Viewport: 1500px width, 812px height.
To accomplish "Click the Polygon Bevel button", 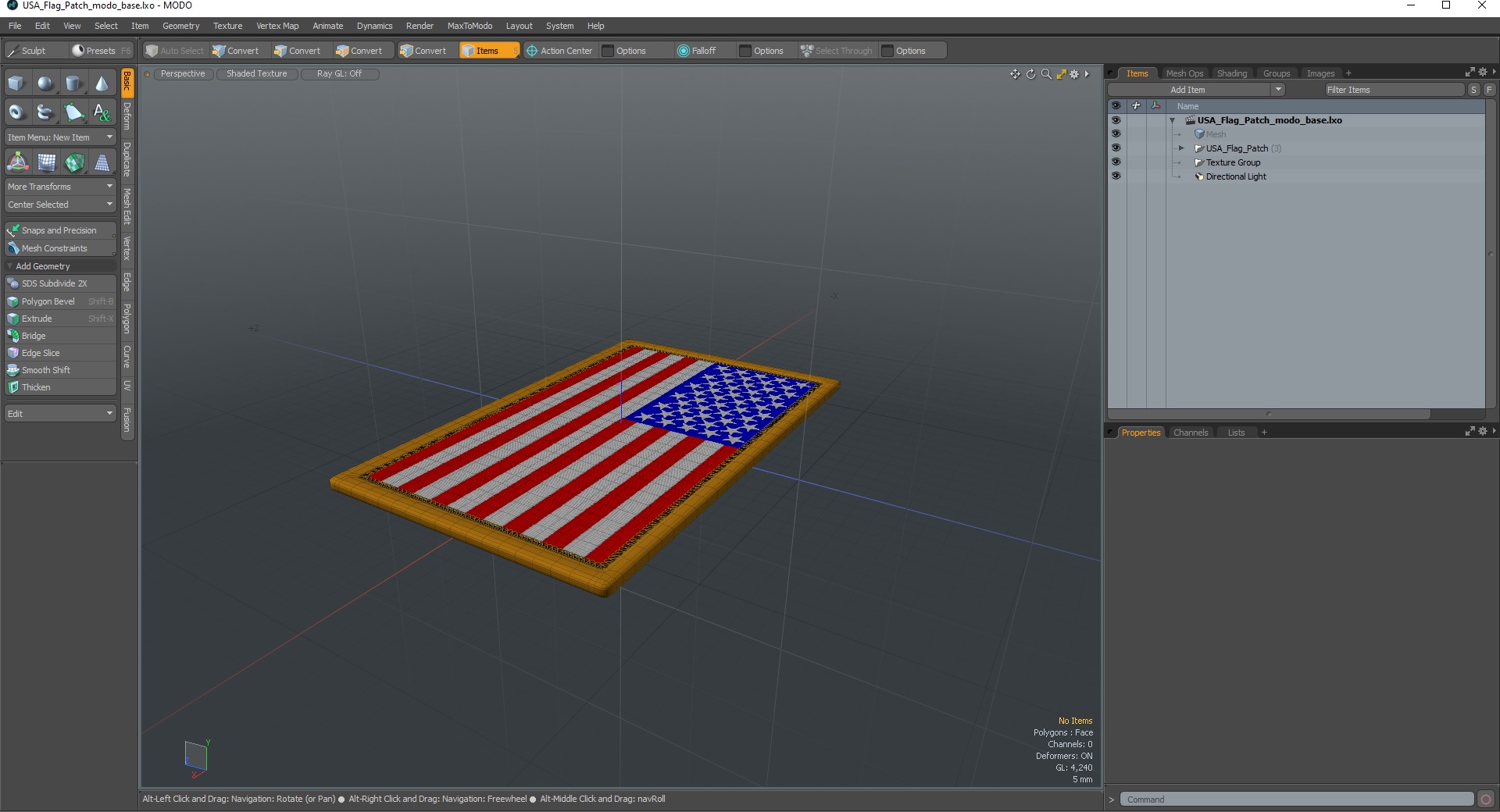I will point(60,301).
